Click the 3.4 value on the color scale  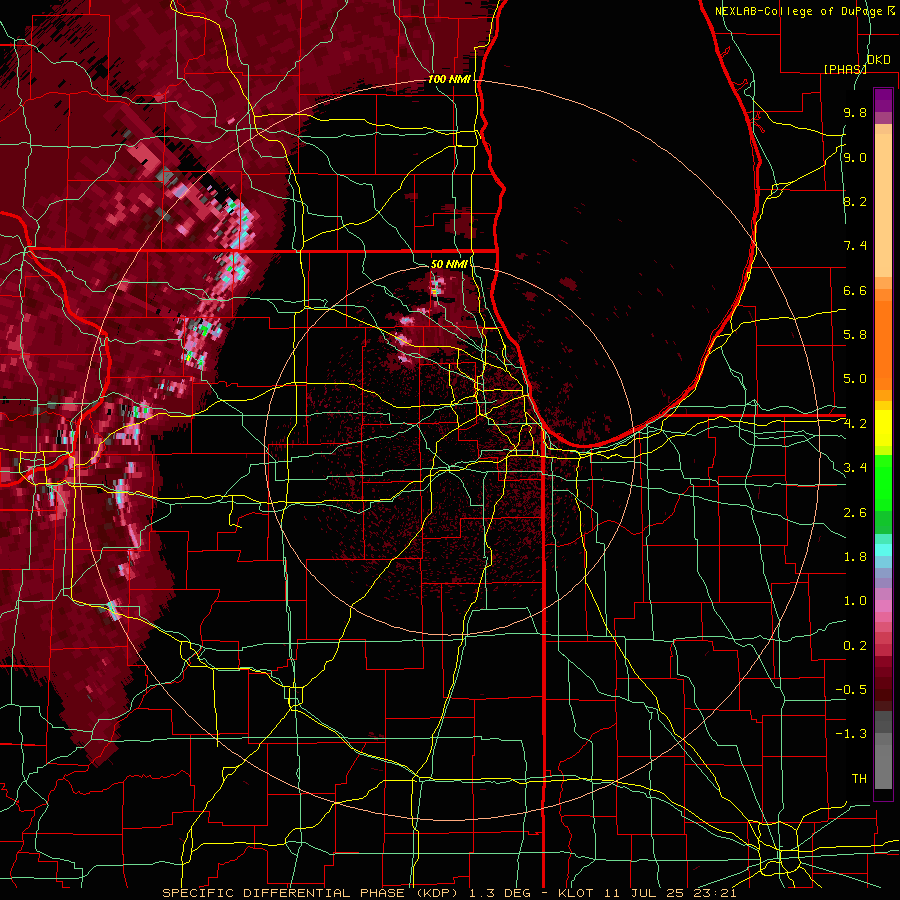point(855,468)
